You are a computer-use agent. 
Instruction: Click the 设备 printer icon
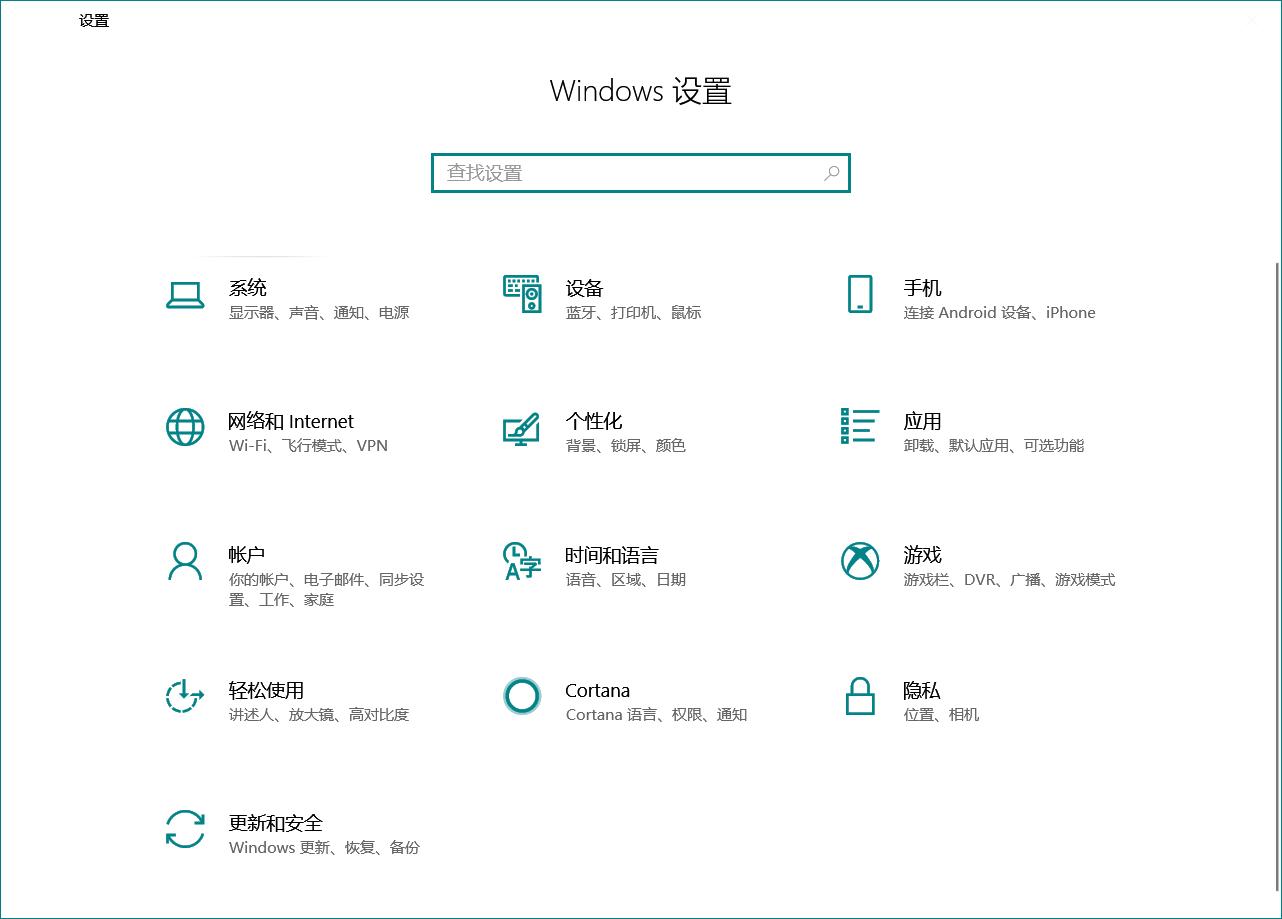[521, 295]
